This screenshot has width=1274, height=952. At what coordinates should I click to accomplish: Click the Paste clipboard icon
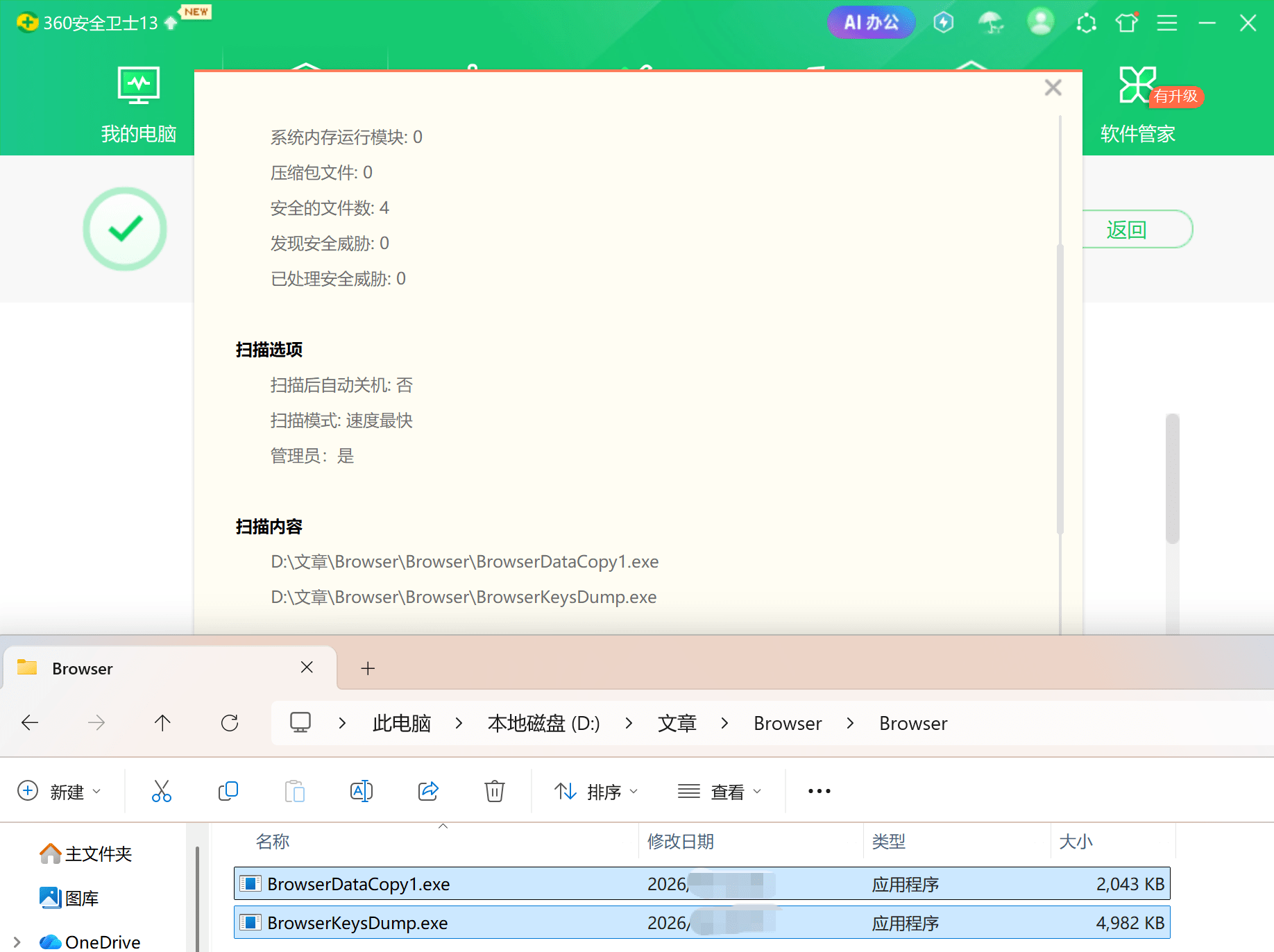pos(295,791)
